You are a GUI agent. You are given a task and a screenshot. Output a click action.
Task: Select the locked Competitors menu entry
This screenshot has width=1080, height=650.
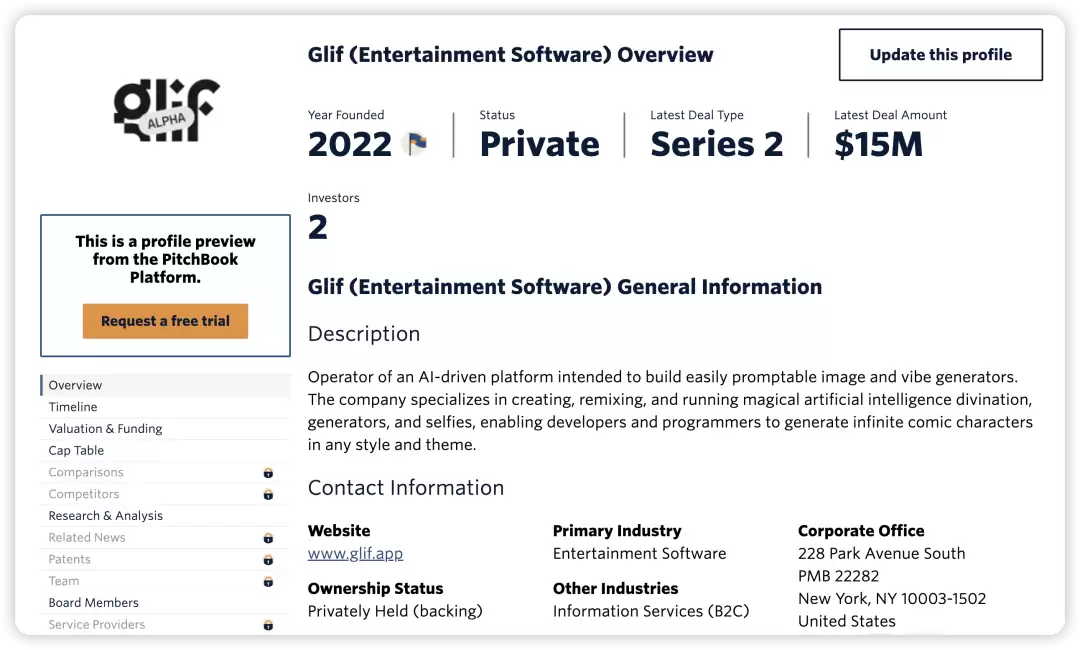point(165,494)
